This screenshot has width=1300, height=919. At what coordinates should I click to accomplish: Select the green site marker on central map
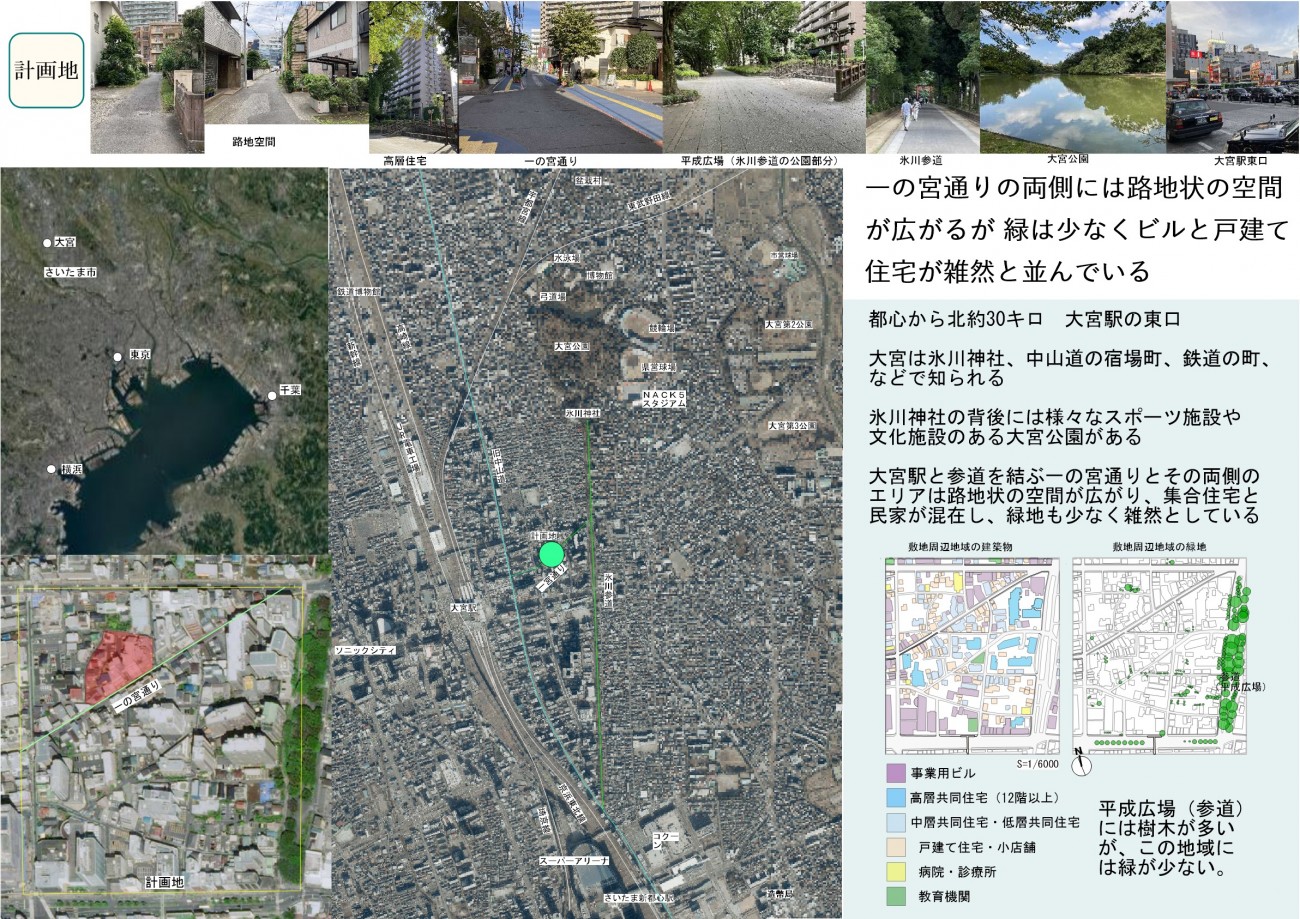tap(552, 554)
